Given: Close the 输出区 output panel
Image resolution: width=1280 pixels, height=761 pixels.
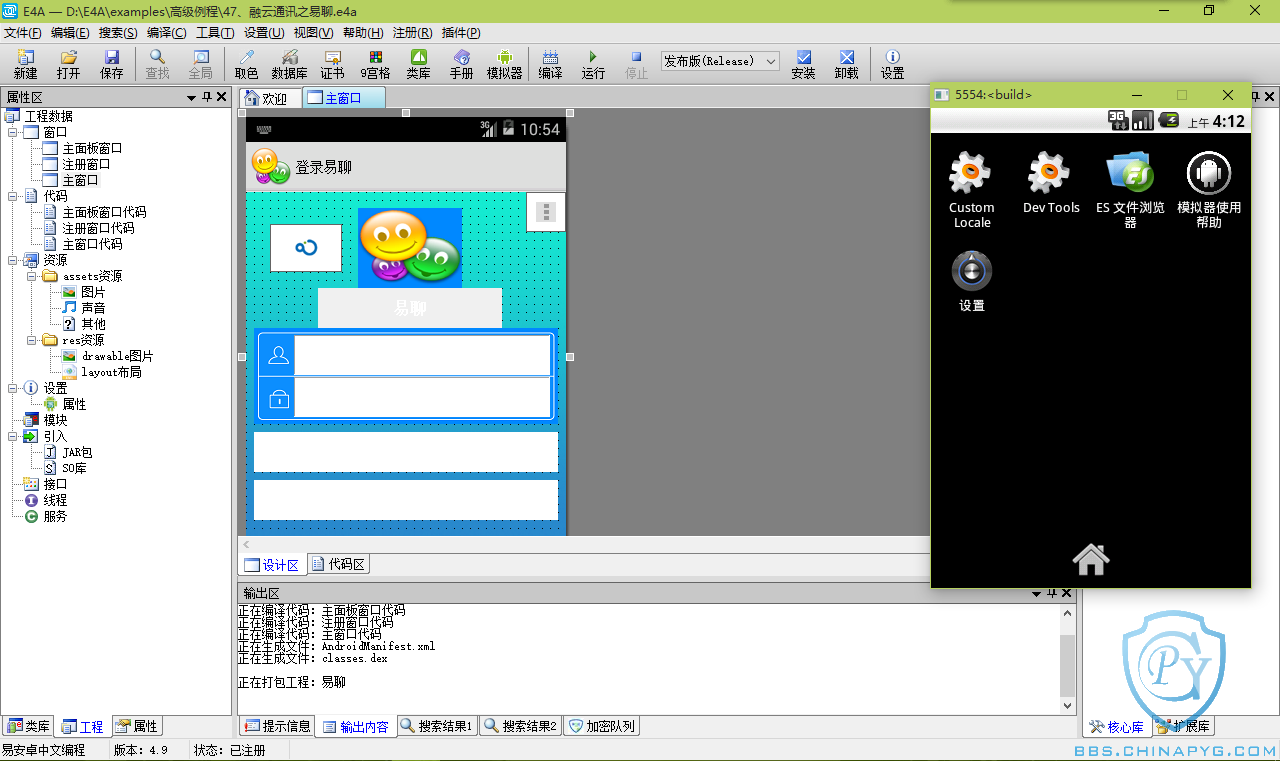Looking at the screenshot, I should (x=1066, y=593).
